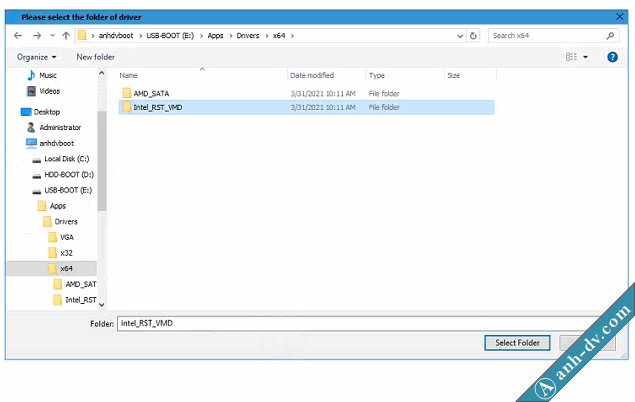Click x64 in the address path
The image size is (635, 402).
click(x=279, y=36)
